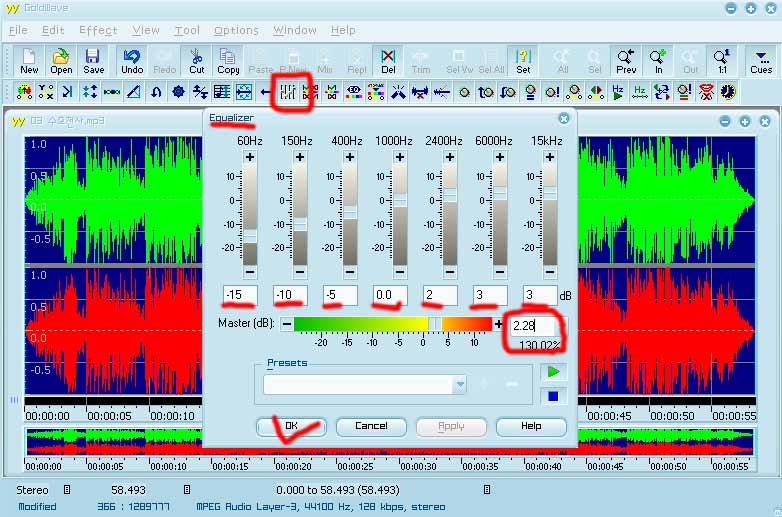Click the rainbow spectrum filter effect icon
782x517 pixels.
pyautogui.click(x=376, y=92)
